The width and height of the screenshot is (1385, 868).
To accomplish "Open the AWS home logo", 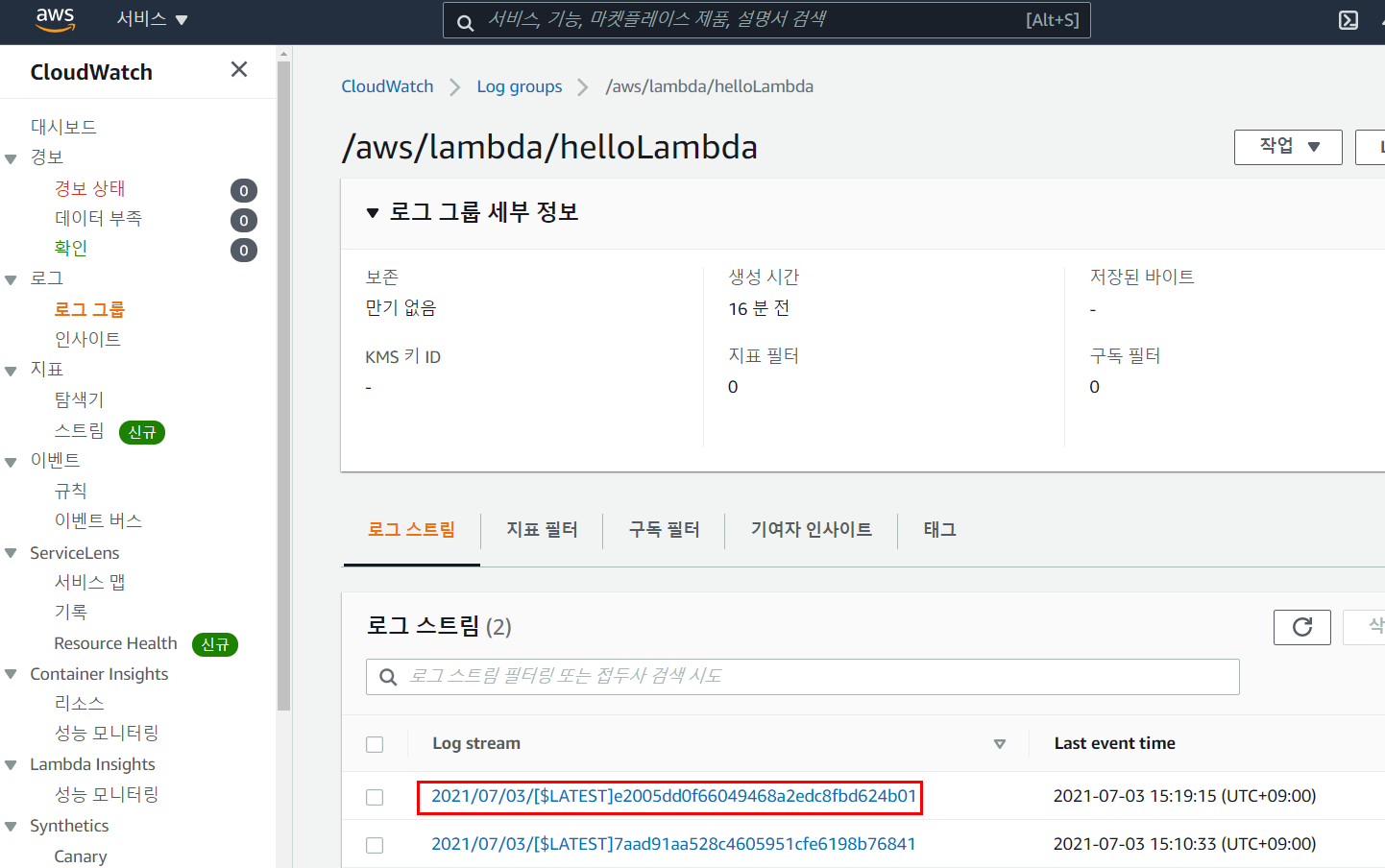I will coord(55,19).
